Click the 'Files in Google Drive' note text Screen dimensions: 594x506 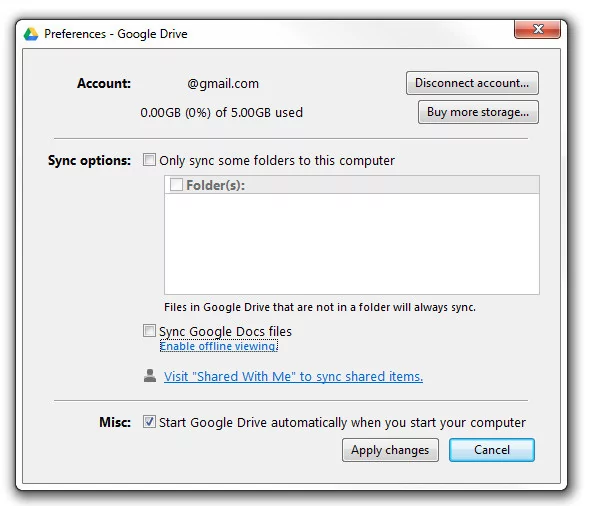pos(320,307)
